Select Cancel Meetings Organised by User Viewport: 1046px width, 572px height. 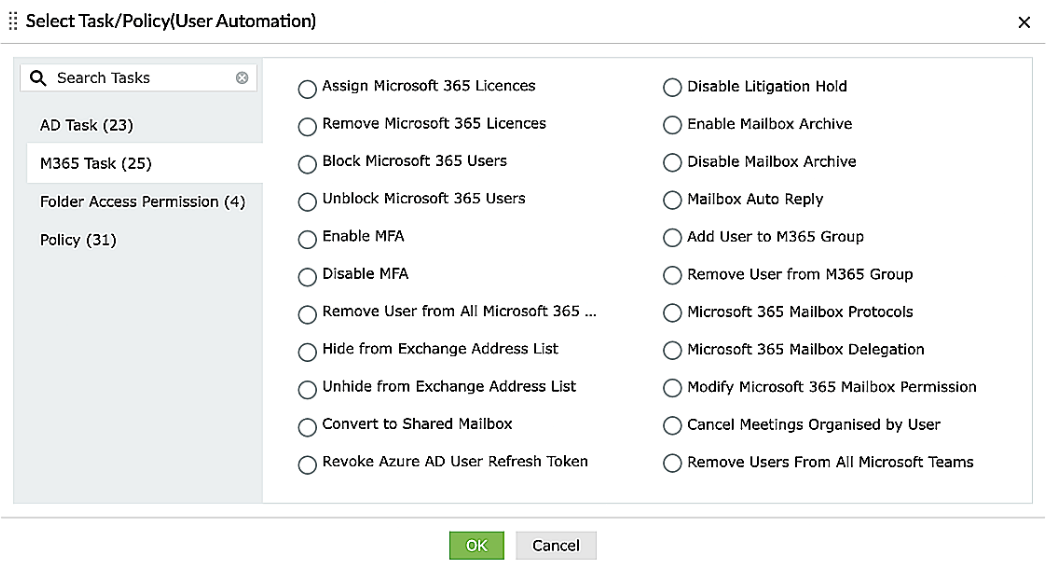coord(672,427)
